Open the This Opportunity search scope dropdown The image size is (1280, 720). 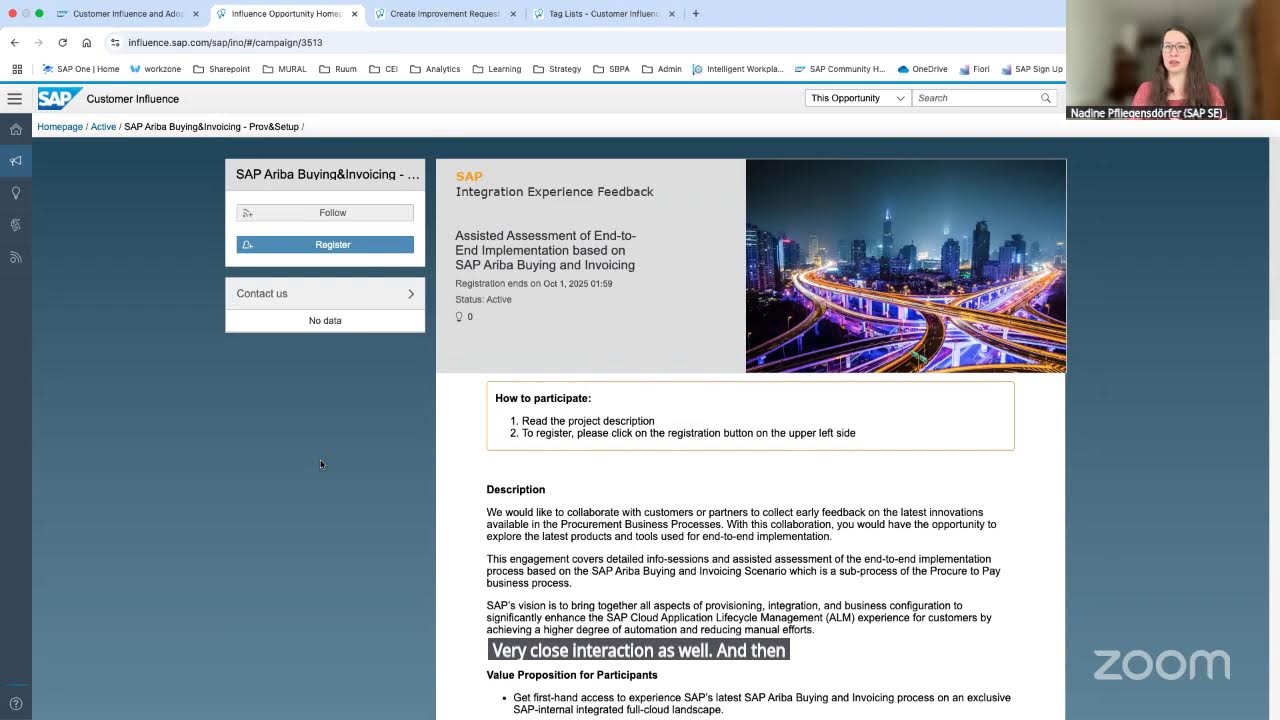pos(858,98)
